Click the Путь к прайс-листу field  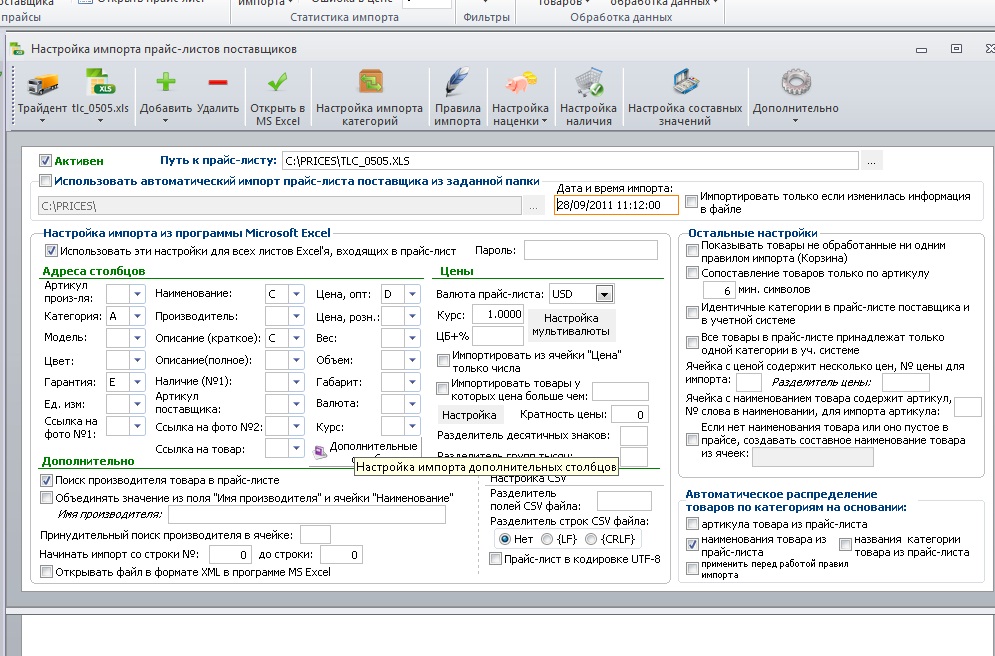[x=570, y=161]
